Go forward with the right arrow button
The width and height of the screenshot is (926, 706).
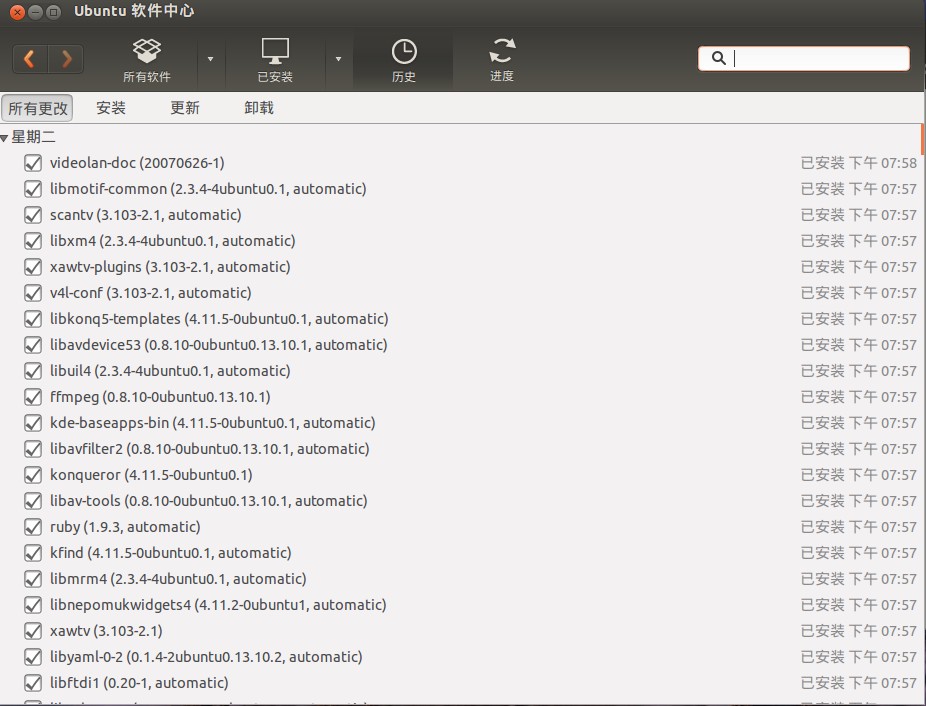[66, 58]
